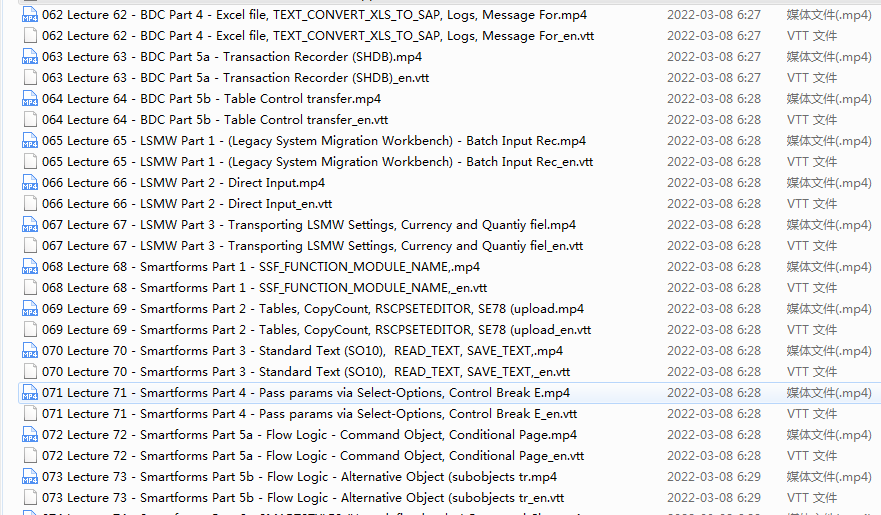
Task: Click VTT 文件 type of 068 _en.vtt row
Action: 812,288
